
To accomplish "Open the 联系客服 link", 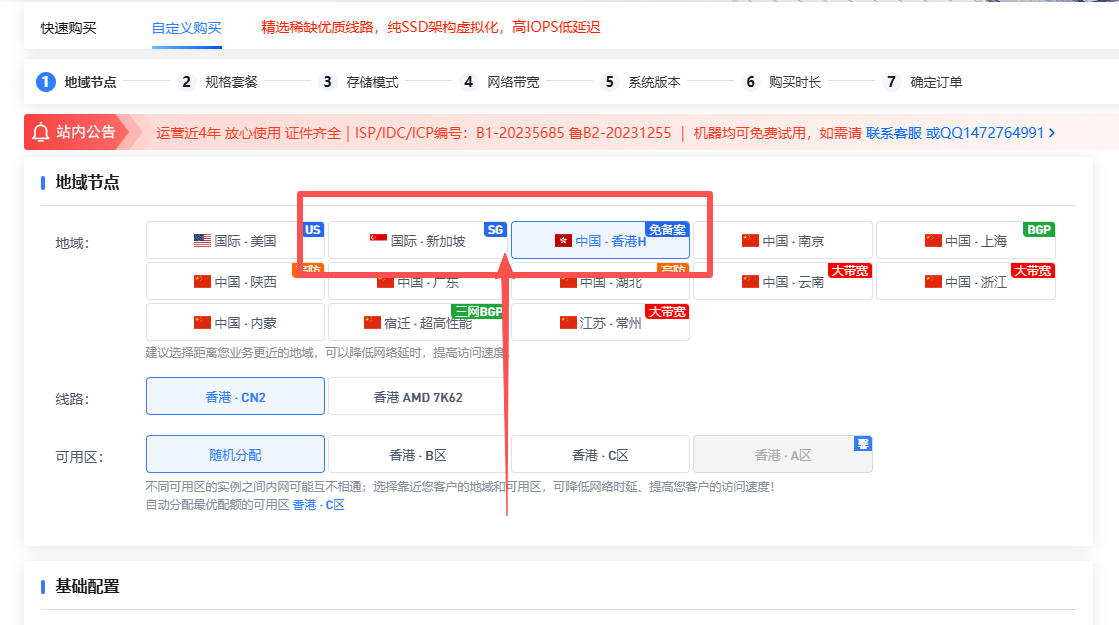I will click(893, 133).
